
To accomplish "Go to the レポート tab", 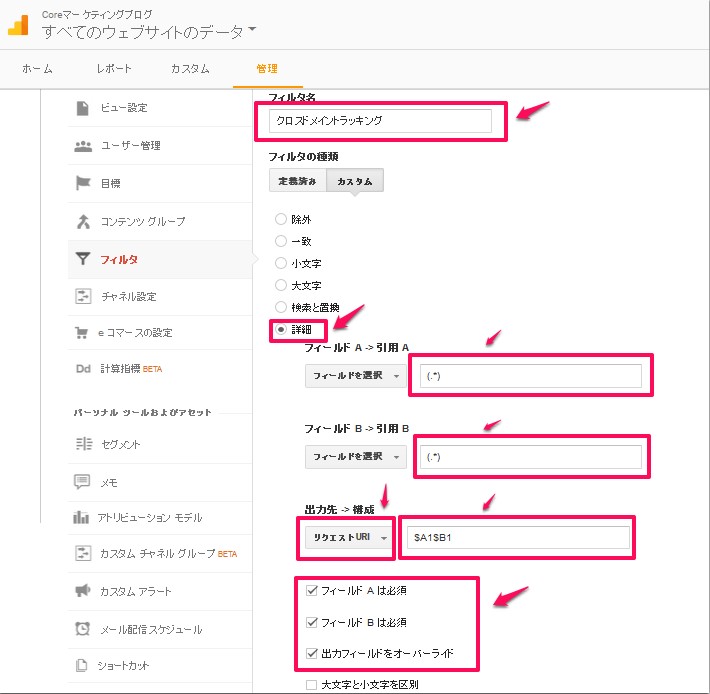I will (114, 69).
